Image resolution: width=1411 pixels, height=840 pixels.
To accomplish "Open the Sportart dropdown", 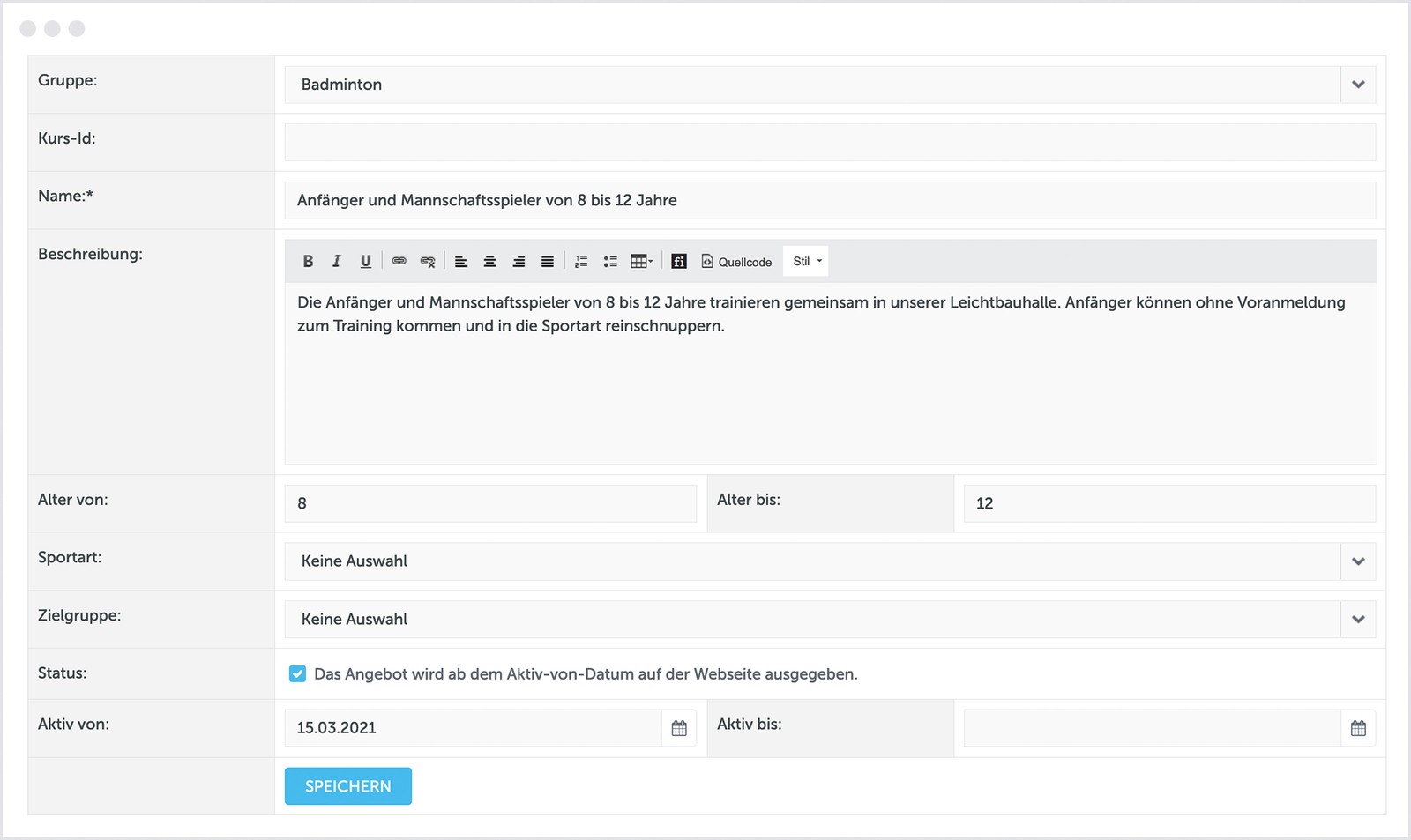I will tap(1358, 561).
